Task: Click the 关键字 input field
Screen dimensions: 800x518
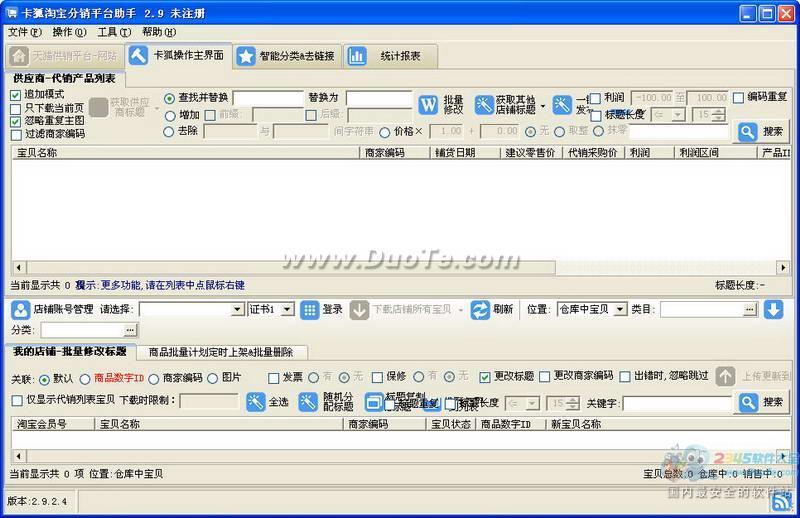Action: click(678, 404)
